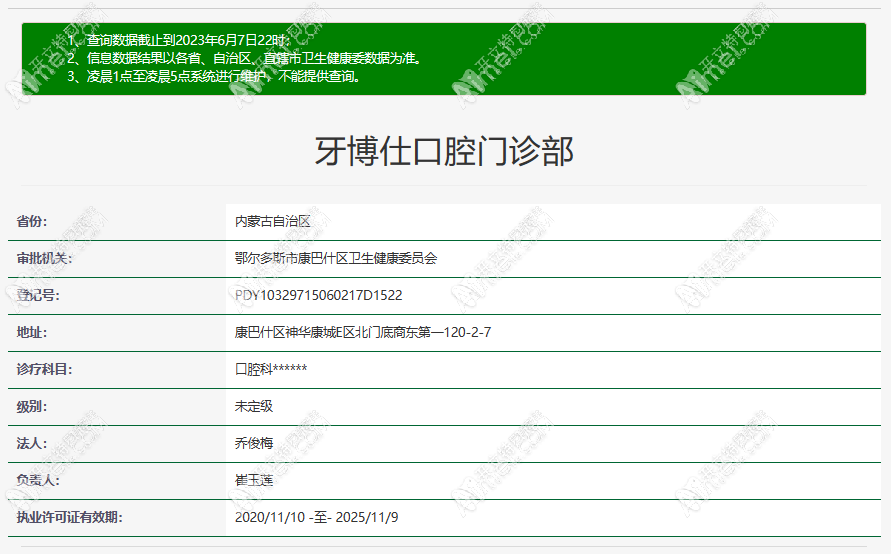891x554 pixels.
Task: Click the 法人 label
Action: click(32, 444)
